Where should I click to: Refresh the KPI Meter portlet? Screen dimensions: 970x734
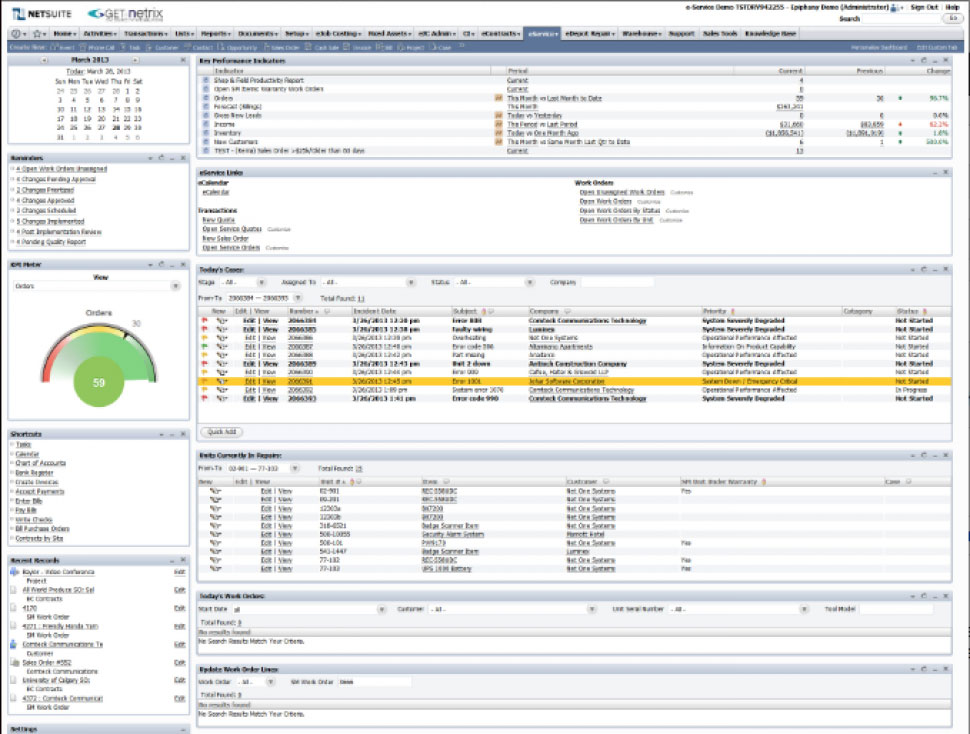pos(161,265)
